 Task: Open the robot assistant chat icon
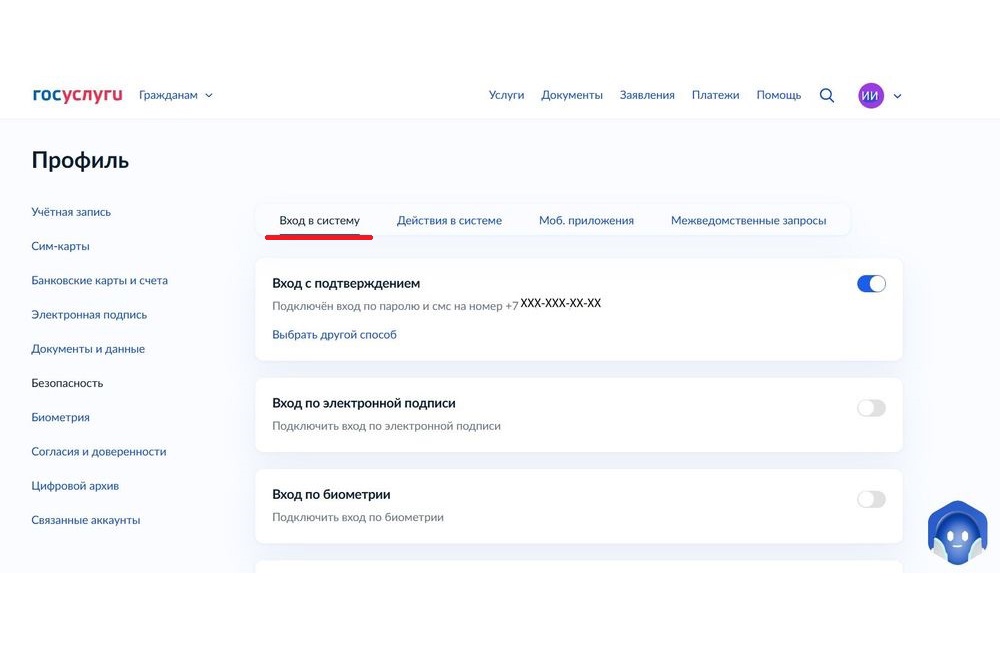(957, 534)
